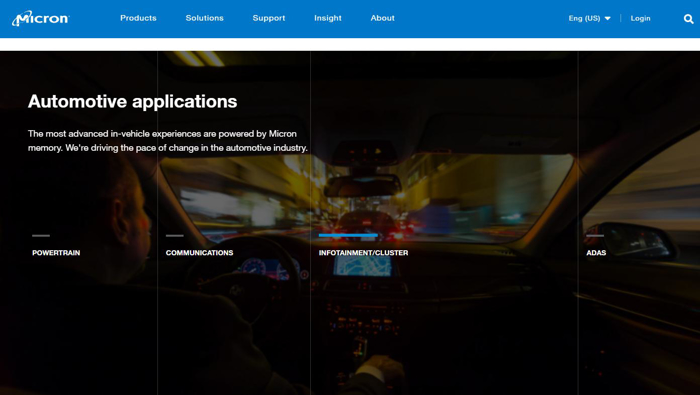700x395 pixels.
Task: Expand the Eng (US) language dropdown
Action: coord(589,18)
